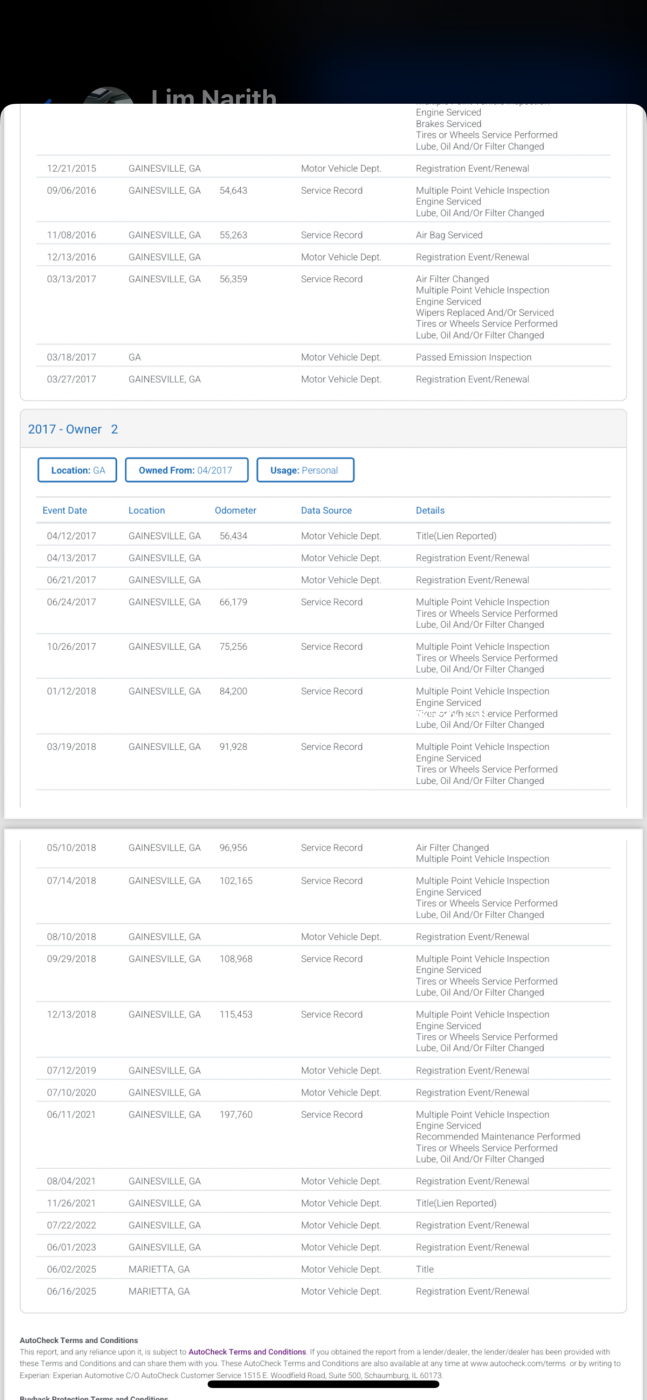647x1400 pixels.
Task: Click the Location column header
Action: 147,510
